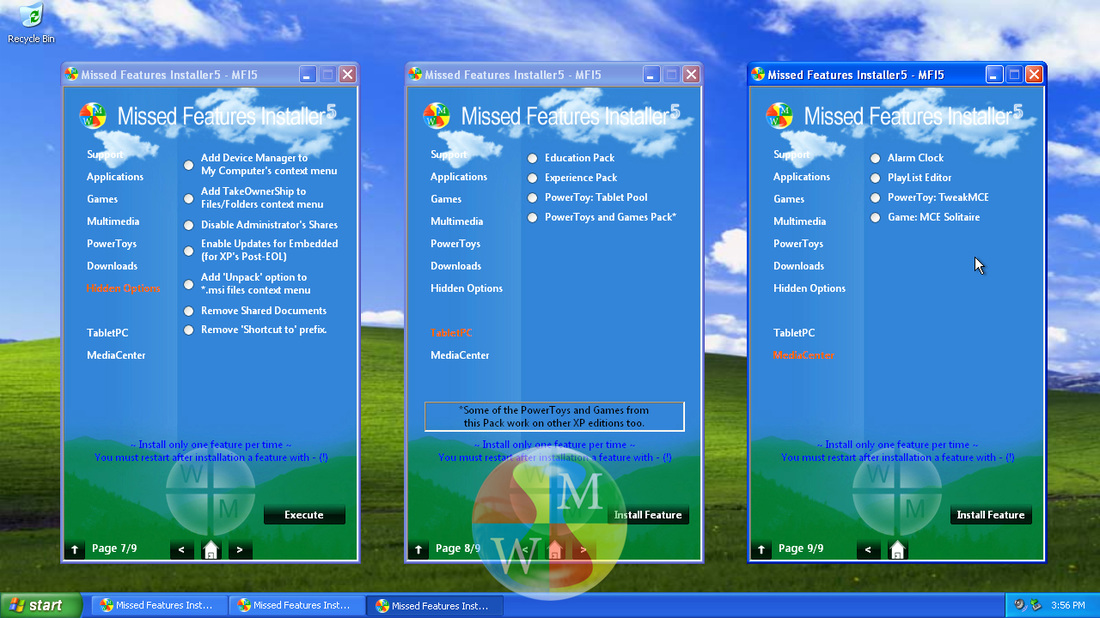Click the 'Page 9/9' page indicator text
This screenshot has height=618, width=1100.
pyautogui.click(x=800, y=549)
